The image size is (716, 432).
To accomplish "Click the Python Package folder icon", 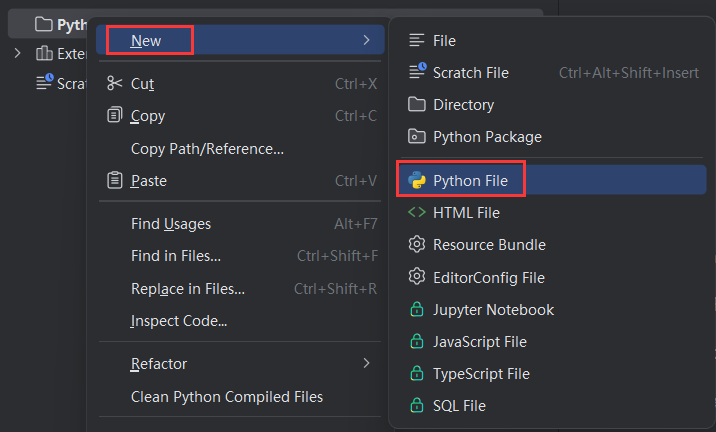I will pos(417,137).
